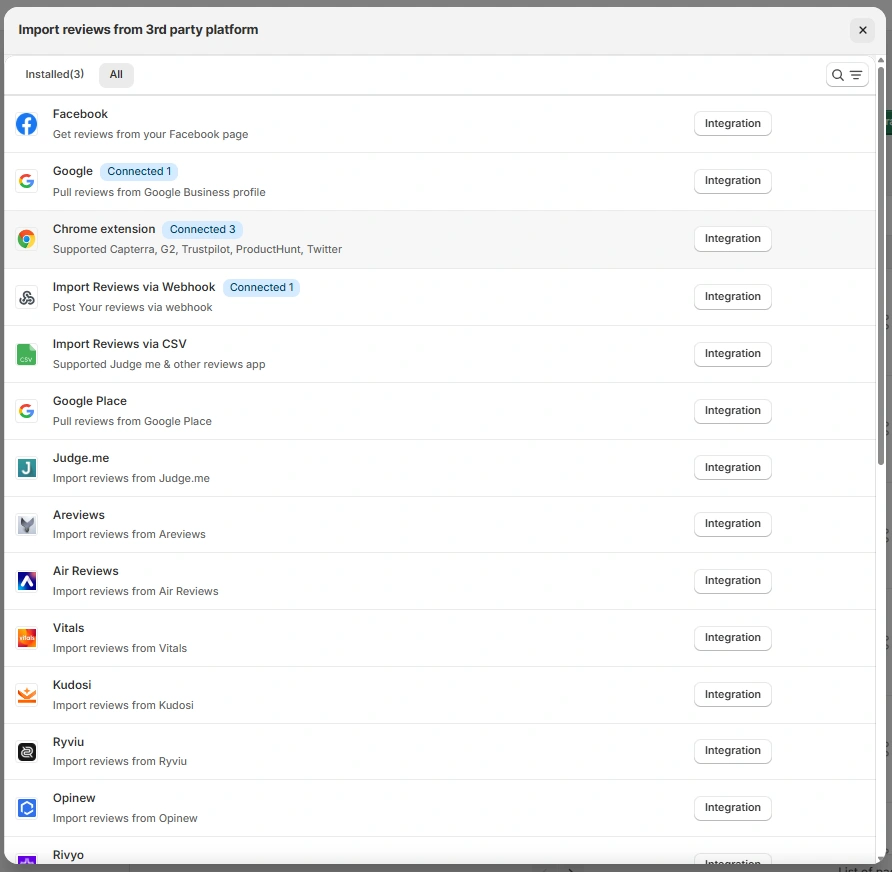Click the Chrome extension icon
892x872 pixels.
click(x=26, y=238)
